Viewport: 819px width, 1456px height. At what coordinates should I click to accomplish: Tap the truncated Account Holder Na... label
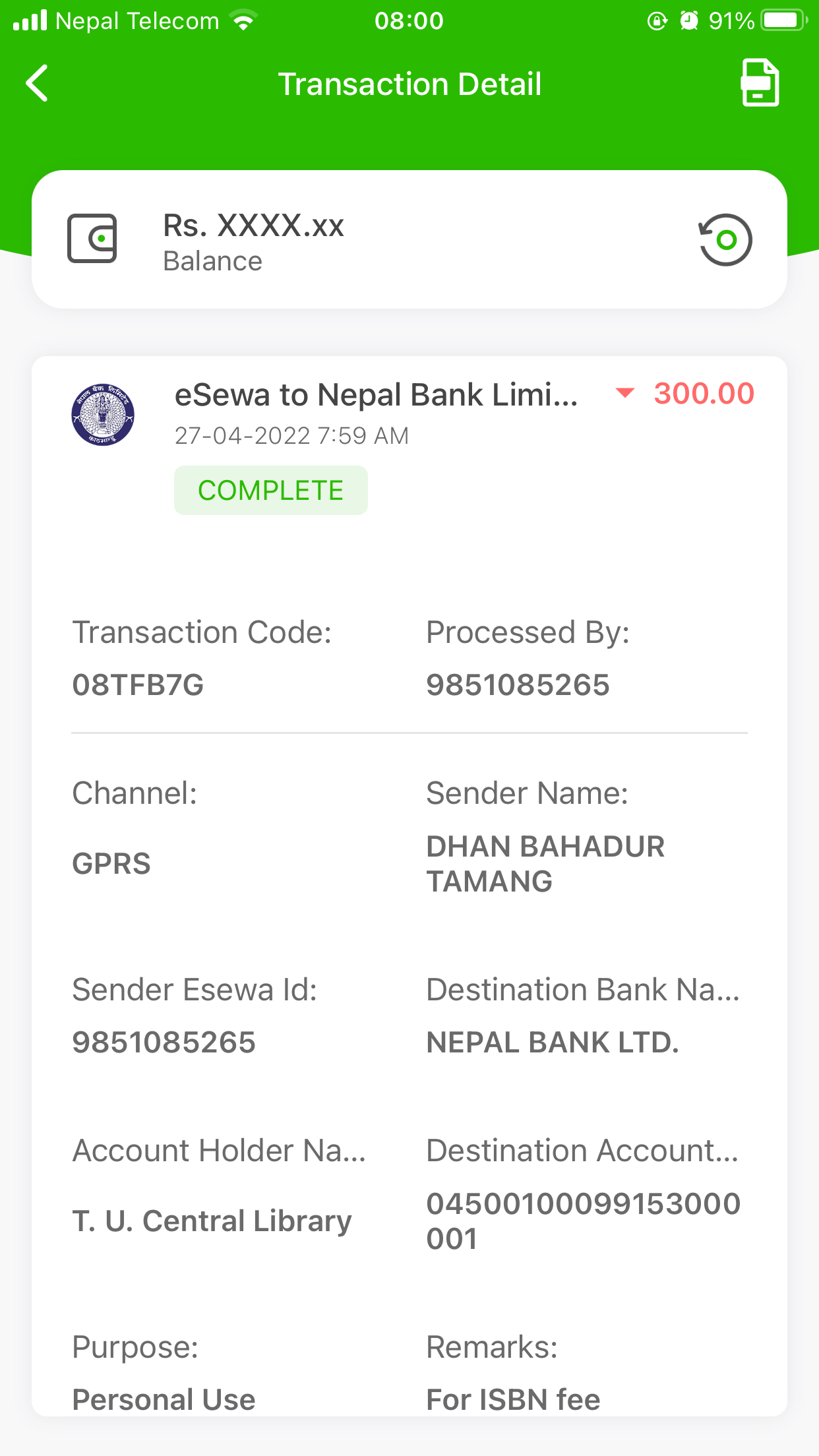point(219,1151)
